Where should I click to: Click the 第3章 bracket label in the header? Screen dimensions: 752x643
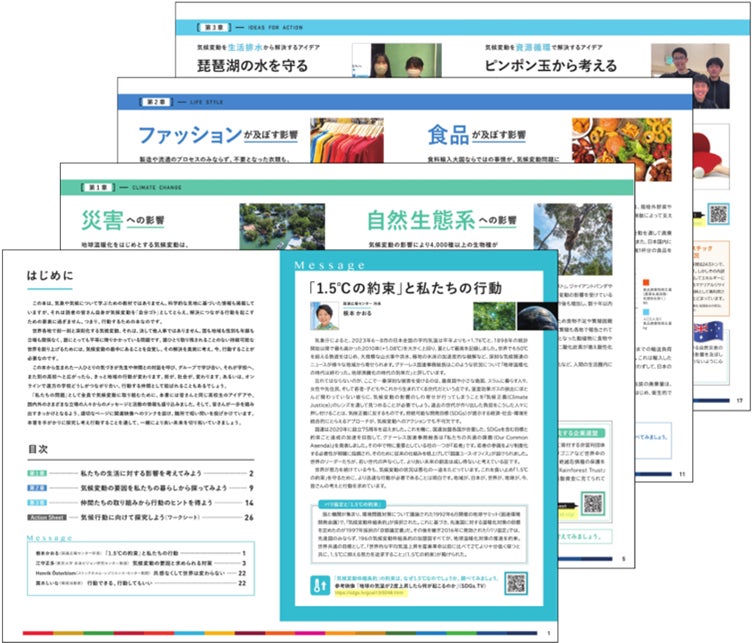pyautogui.click(x=214, y=27)
